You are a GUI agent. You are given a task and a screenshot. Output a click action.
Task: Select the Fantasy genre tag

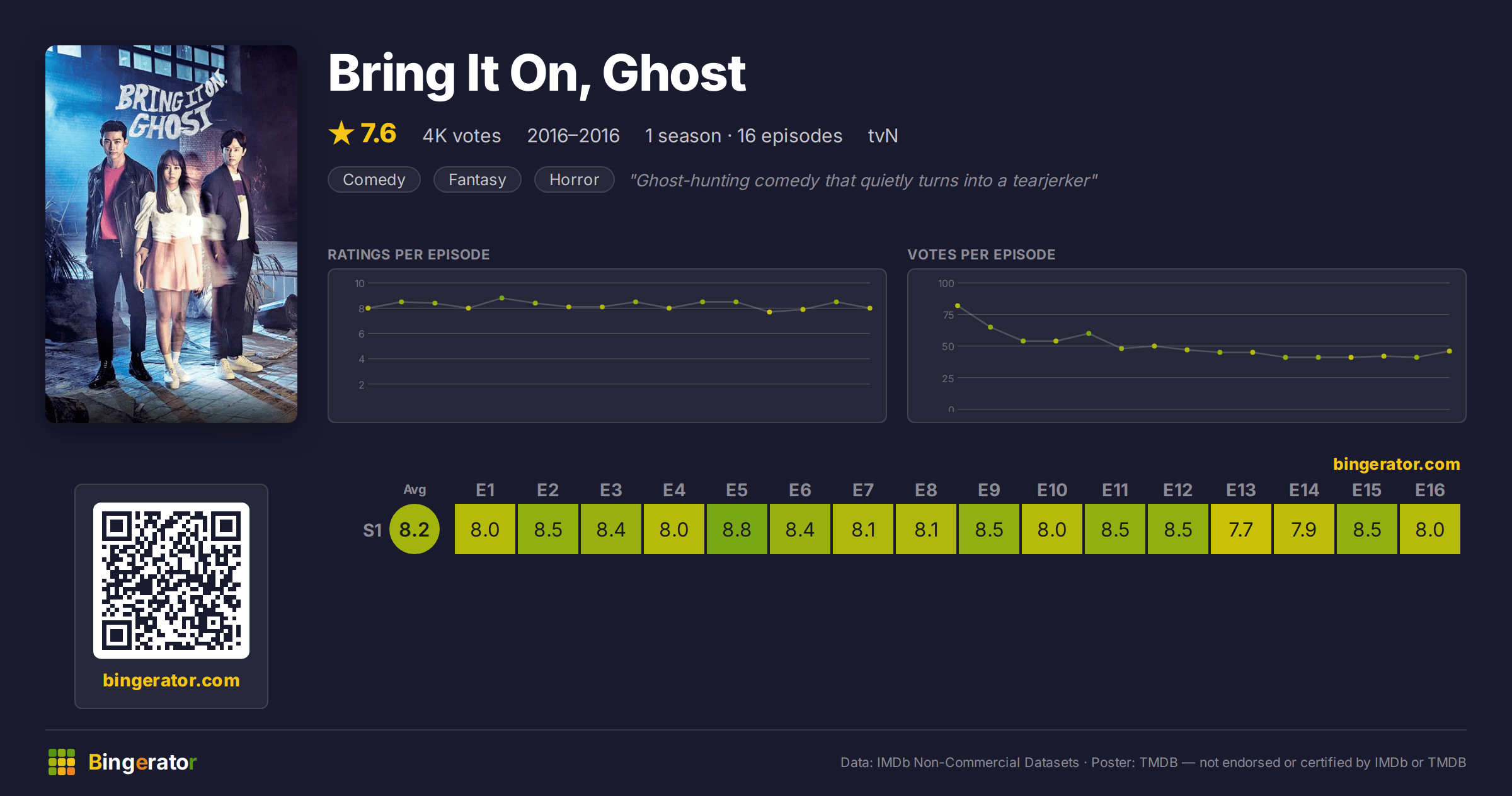click(x=478, y=180)
